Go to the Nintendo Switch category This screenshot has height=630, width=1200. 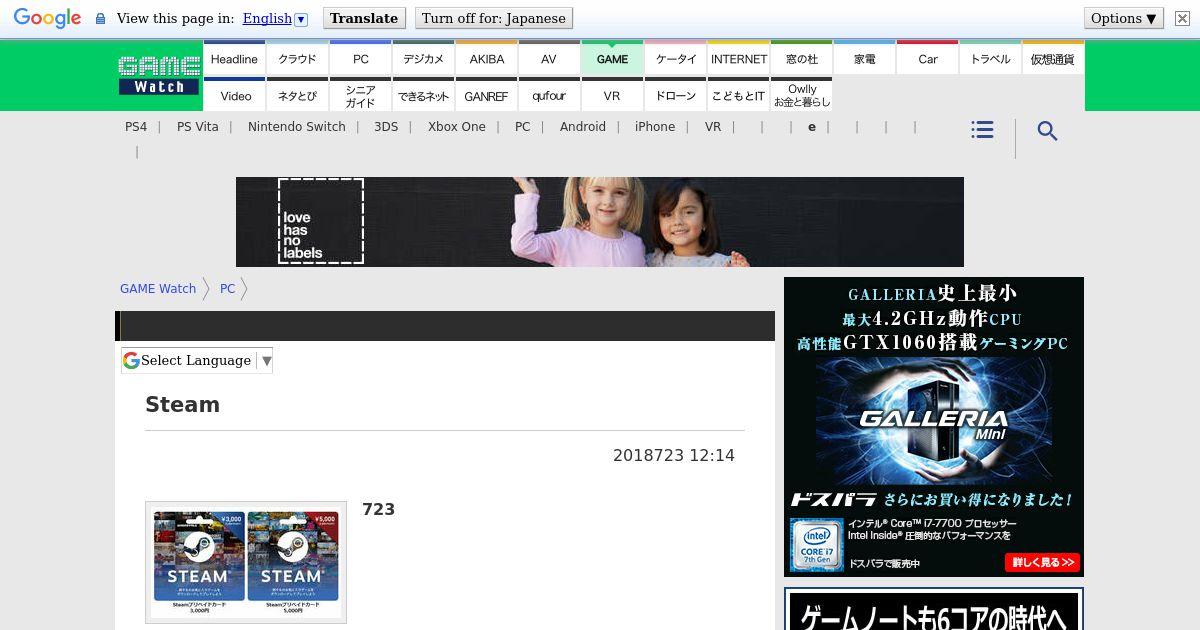coord(297,127)
